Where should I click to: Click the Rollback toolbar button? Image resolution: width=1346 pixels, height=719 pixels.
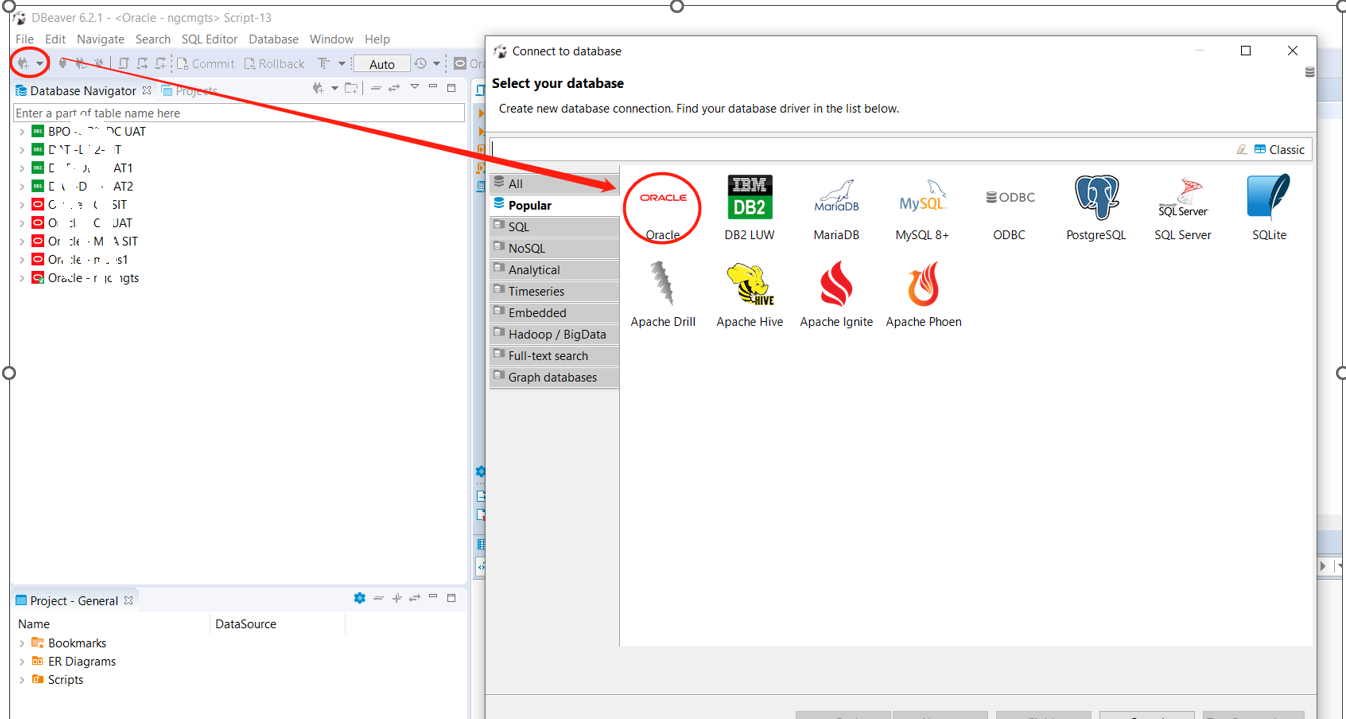click(x=274, y=64)
